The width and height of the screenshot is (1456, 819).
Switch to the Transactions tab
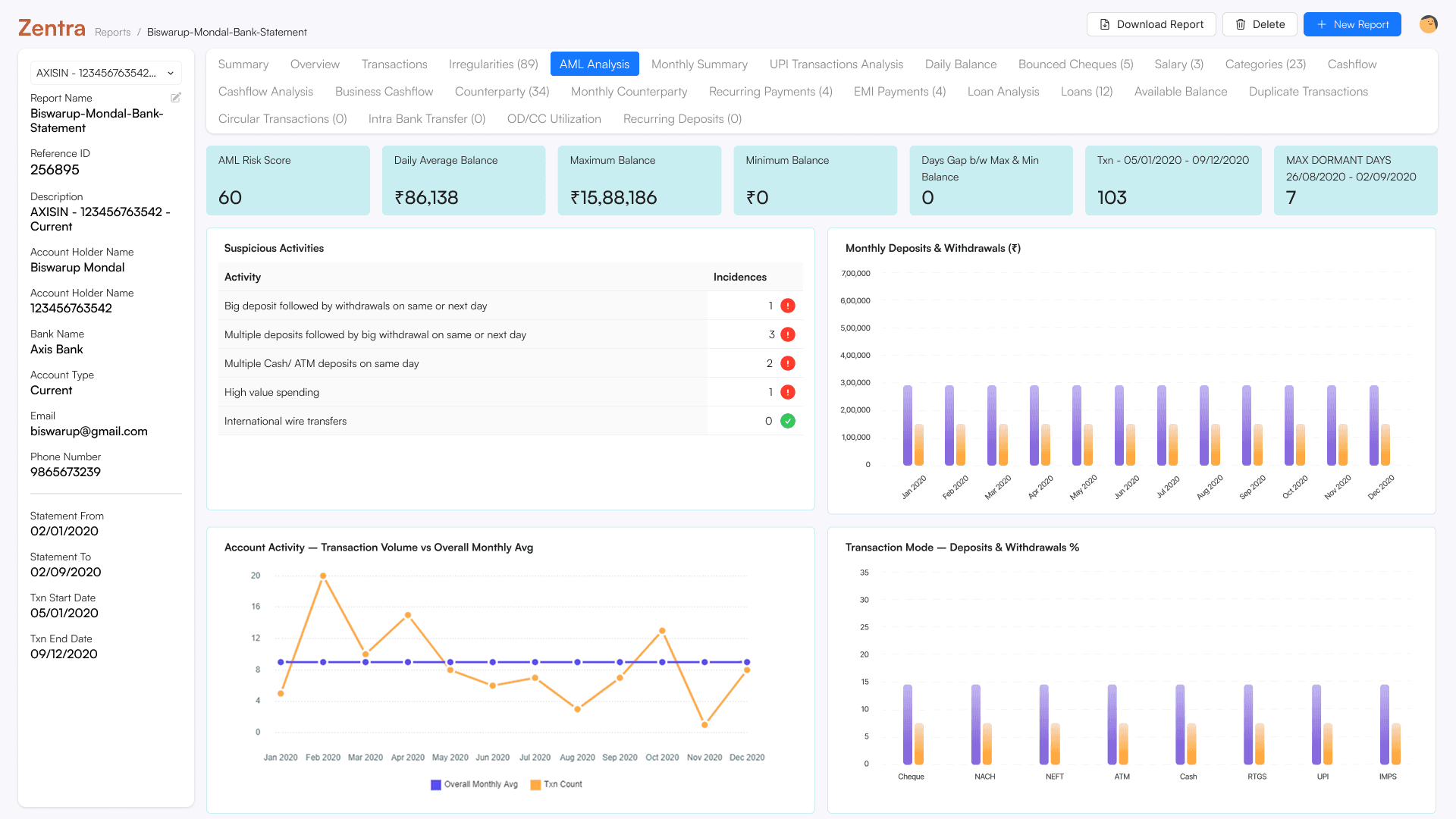pos(394,64)
